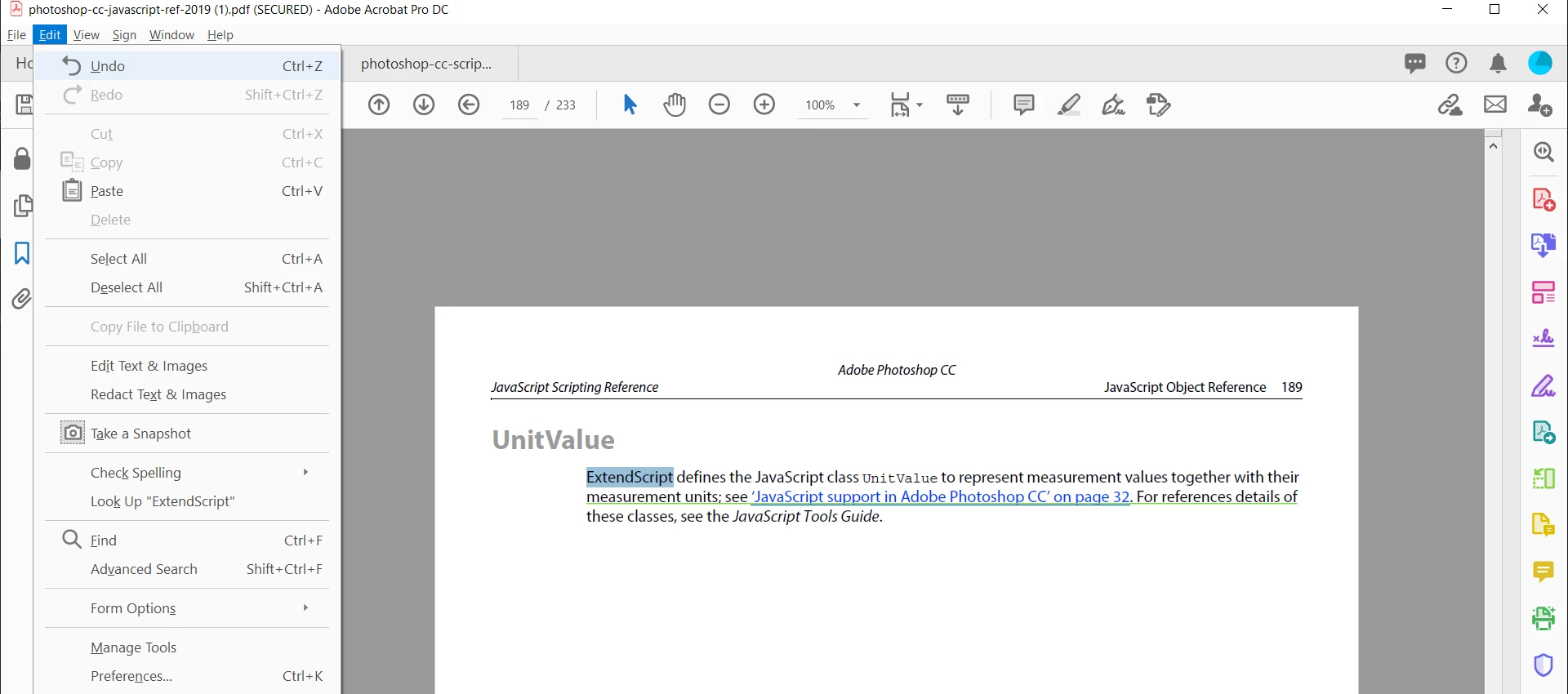Click the scrolling mode keyboard icon
The height and width of the screenshot is (694, 1568).
click(958, 105)
